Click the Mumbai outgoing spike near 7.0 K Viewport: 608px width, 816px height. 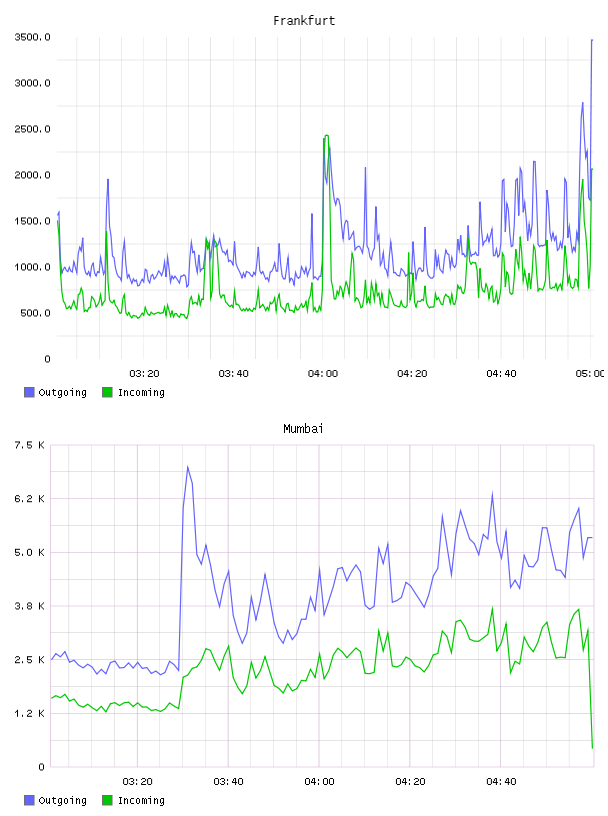187,467
